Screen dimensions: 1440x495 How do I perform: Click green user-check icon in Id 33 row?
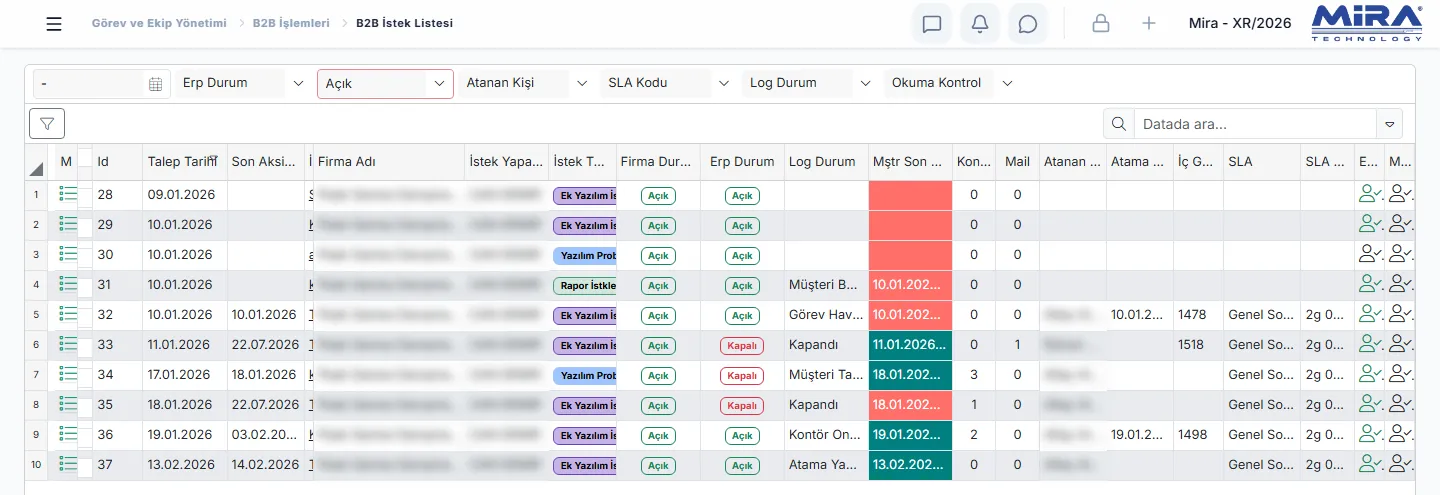point(1370,345)
